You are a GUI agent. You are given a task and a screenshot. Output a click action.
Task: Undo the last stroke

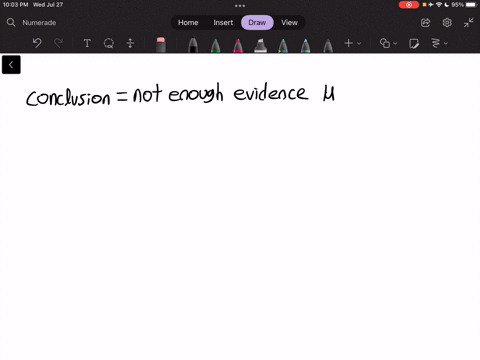point(37,43)
